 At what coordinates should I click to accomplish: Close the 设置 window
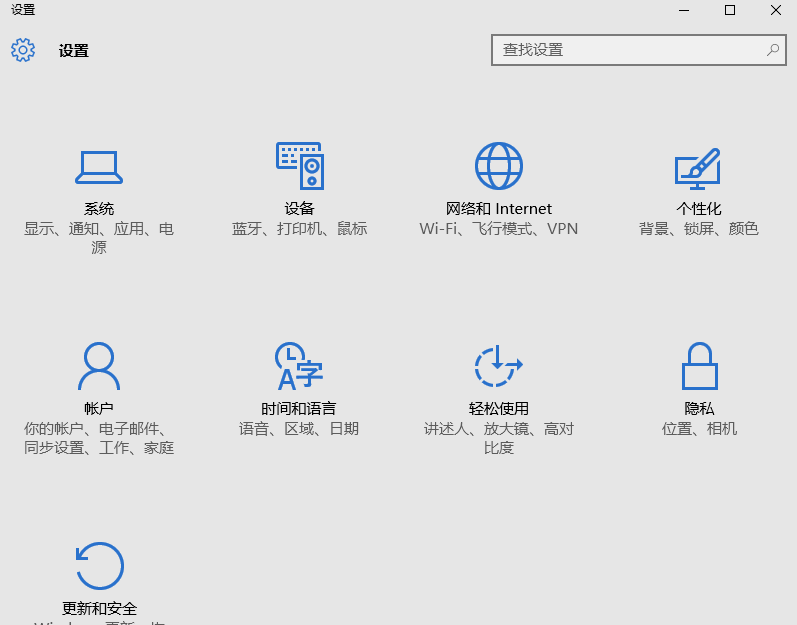click(776, 10)
